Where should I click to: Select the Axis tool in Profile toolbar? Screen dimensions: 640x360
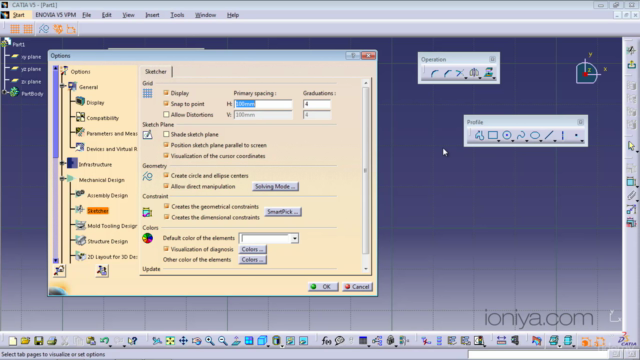tap(563, 136)
